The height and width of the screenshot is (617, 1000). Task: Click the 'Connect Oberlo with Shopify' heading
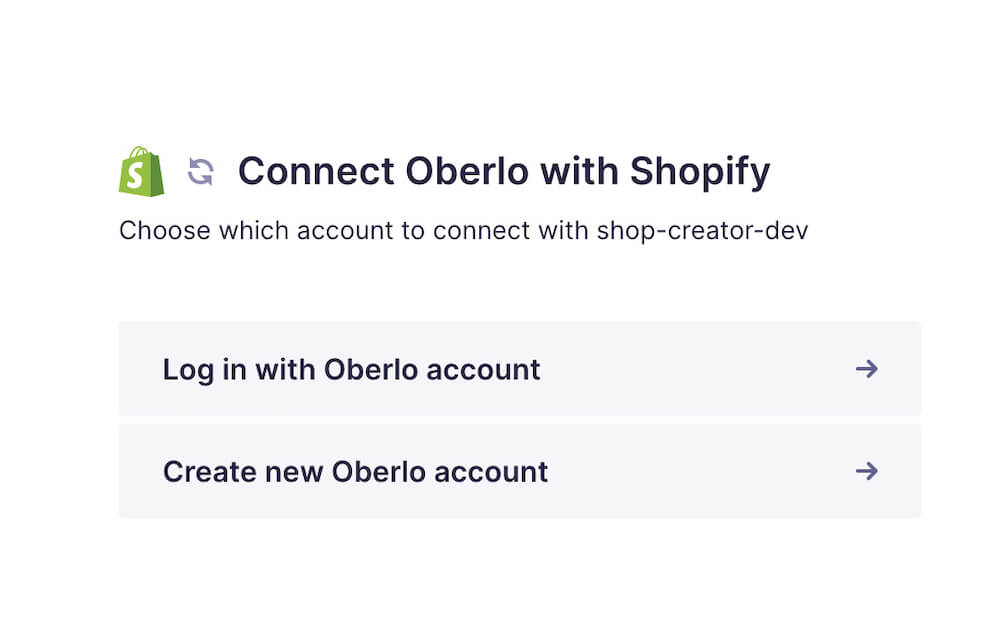click(x=504, y=172)
